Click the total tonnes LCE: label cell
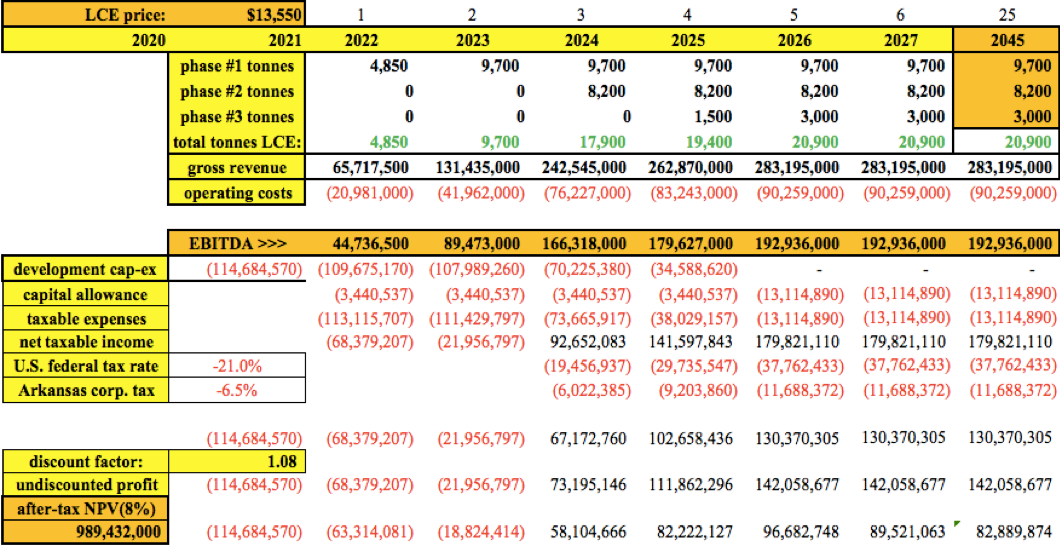This screenshot has height=545, width=1060. pyautogui.click(x=236, y=141)
